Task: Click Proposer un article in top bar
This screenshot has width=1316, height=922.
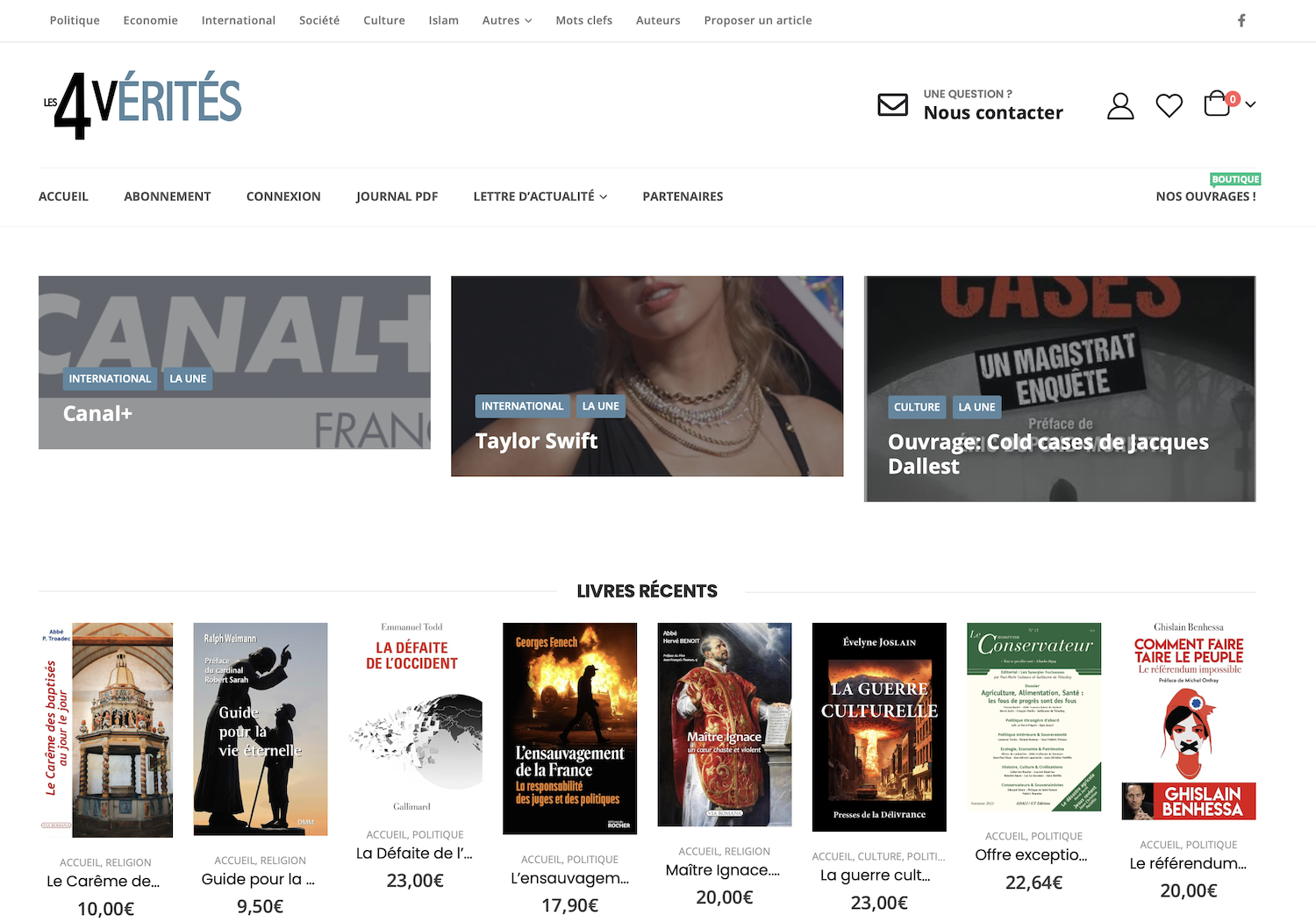Action: click(x=757, y=20)
